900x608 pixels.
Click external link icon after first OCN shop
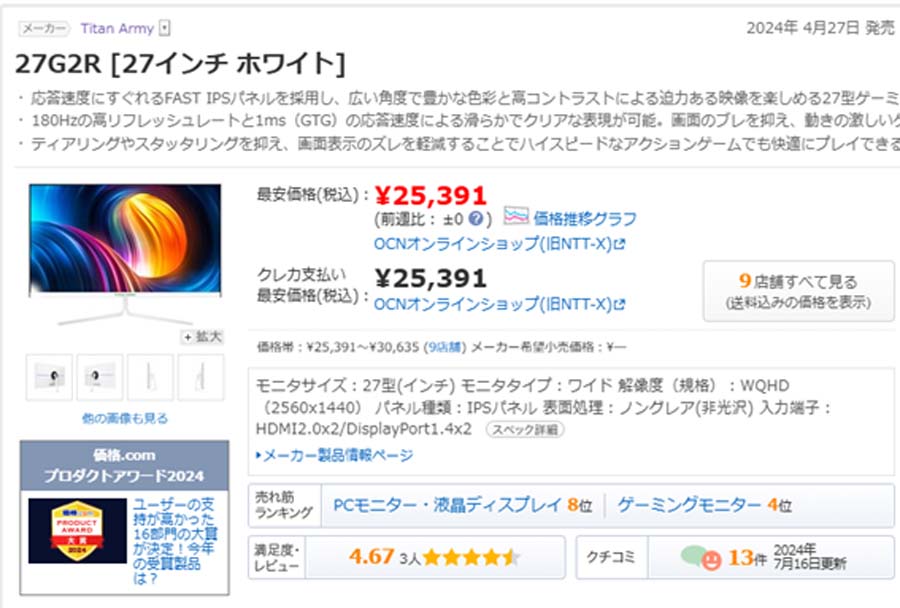619,245
